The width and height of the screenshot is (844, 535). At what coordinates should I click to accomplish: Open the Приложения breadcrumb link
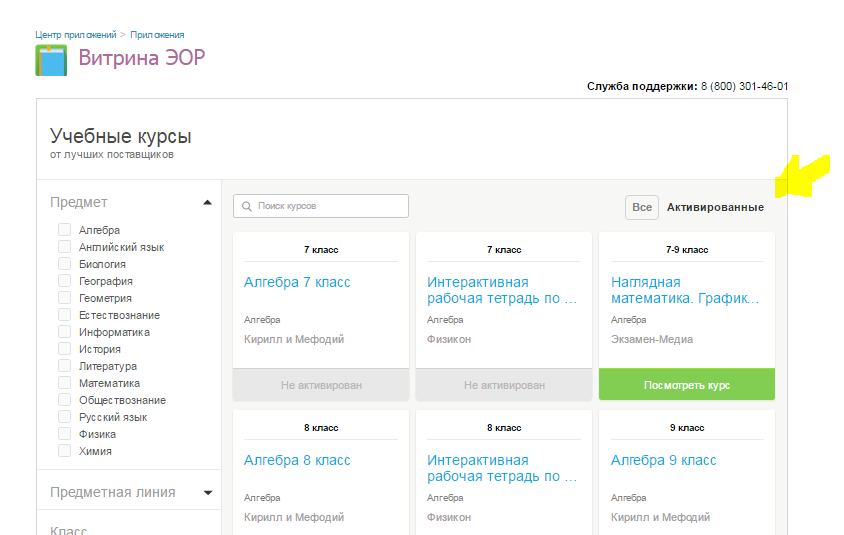157,34
